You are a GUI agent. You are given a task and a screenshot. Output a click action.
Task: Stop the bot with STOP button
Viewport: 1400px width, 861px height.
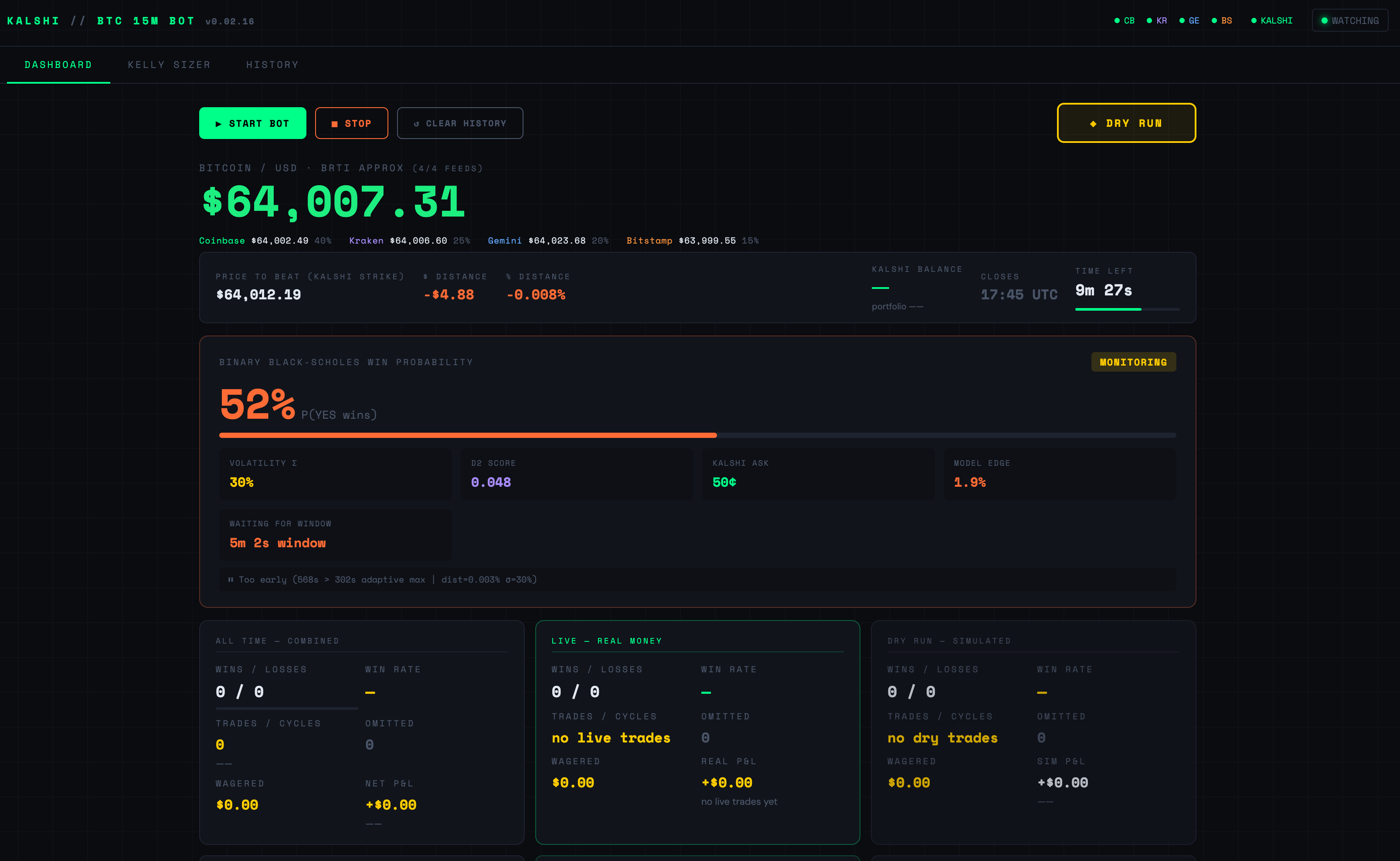[351, 123]
